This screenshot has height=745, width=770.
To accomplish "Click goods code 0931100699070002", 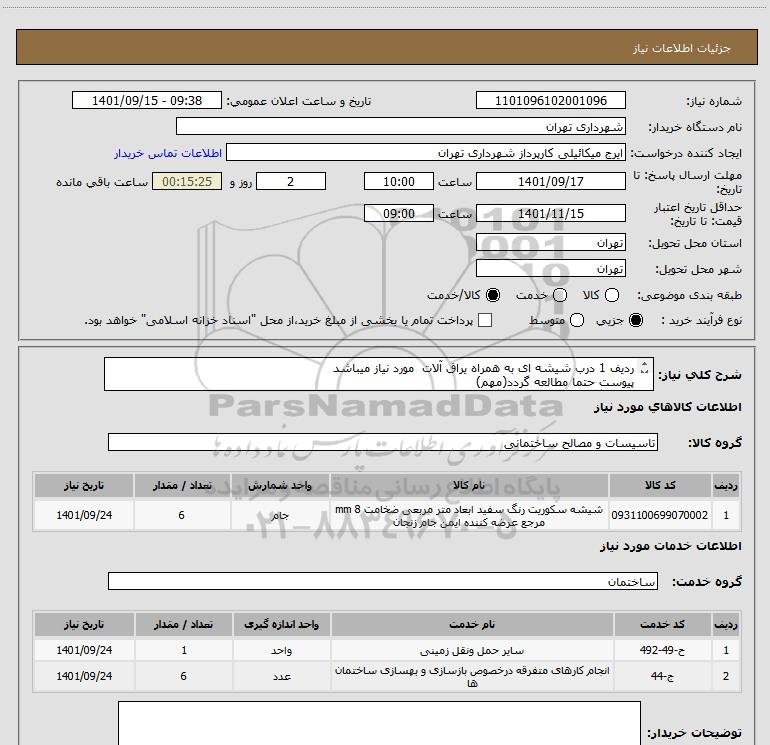I will coord(660,515).
